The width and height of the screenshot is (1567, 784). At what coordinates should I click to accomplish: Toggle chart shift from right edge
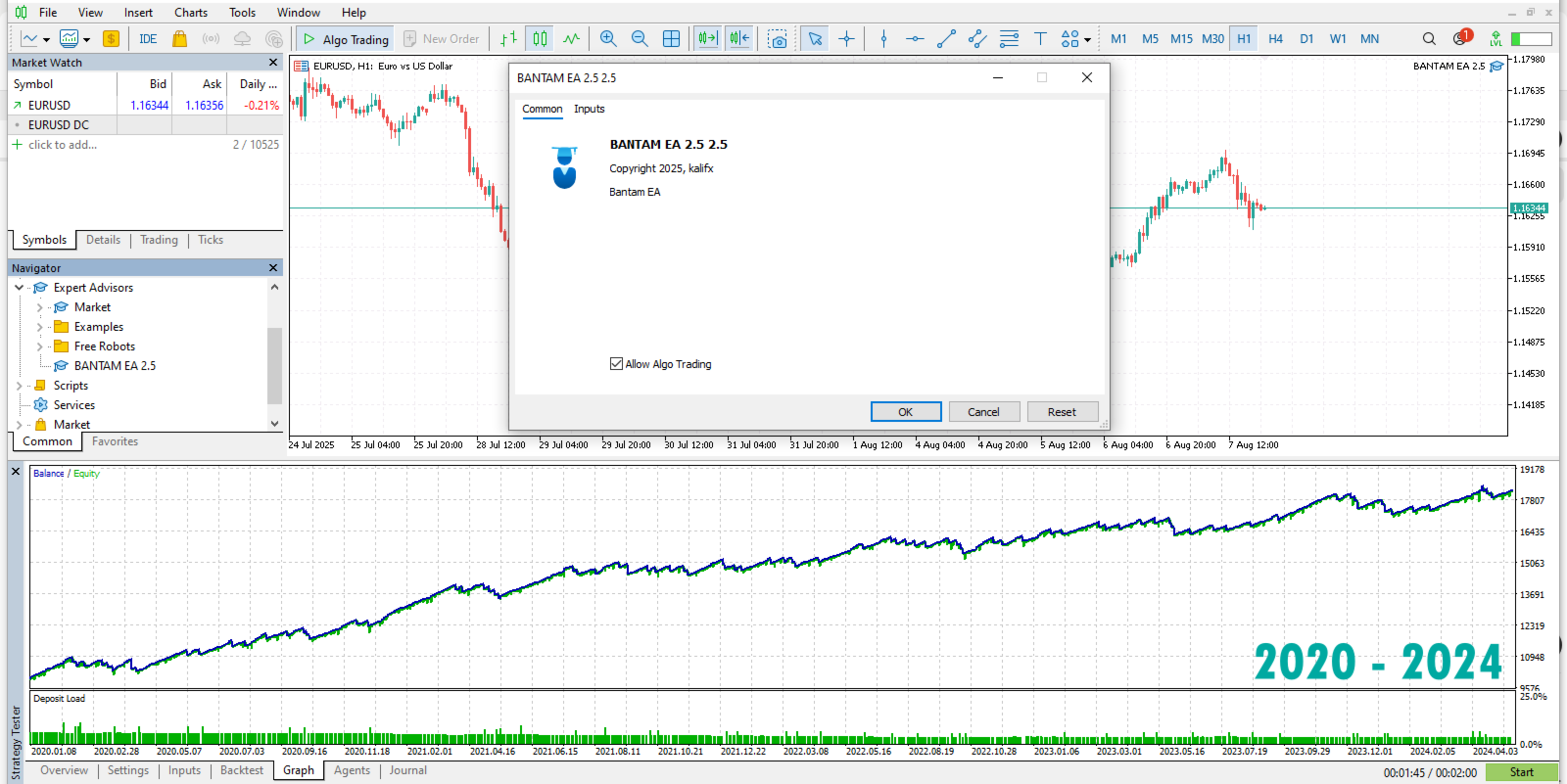pyautogui.click(x=739, y=39)
